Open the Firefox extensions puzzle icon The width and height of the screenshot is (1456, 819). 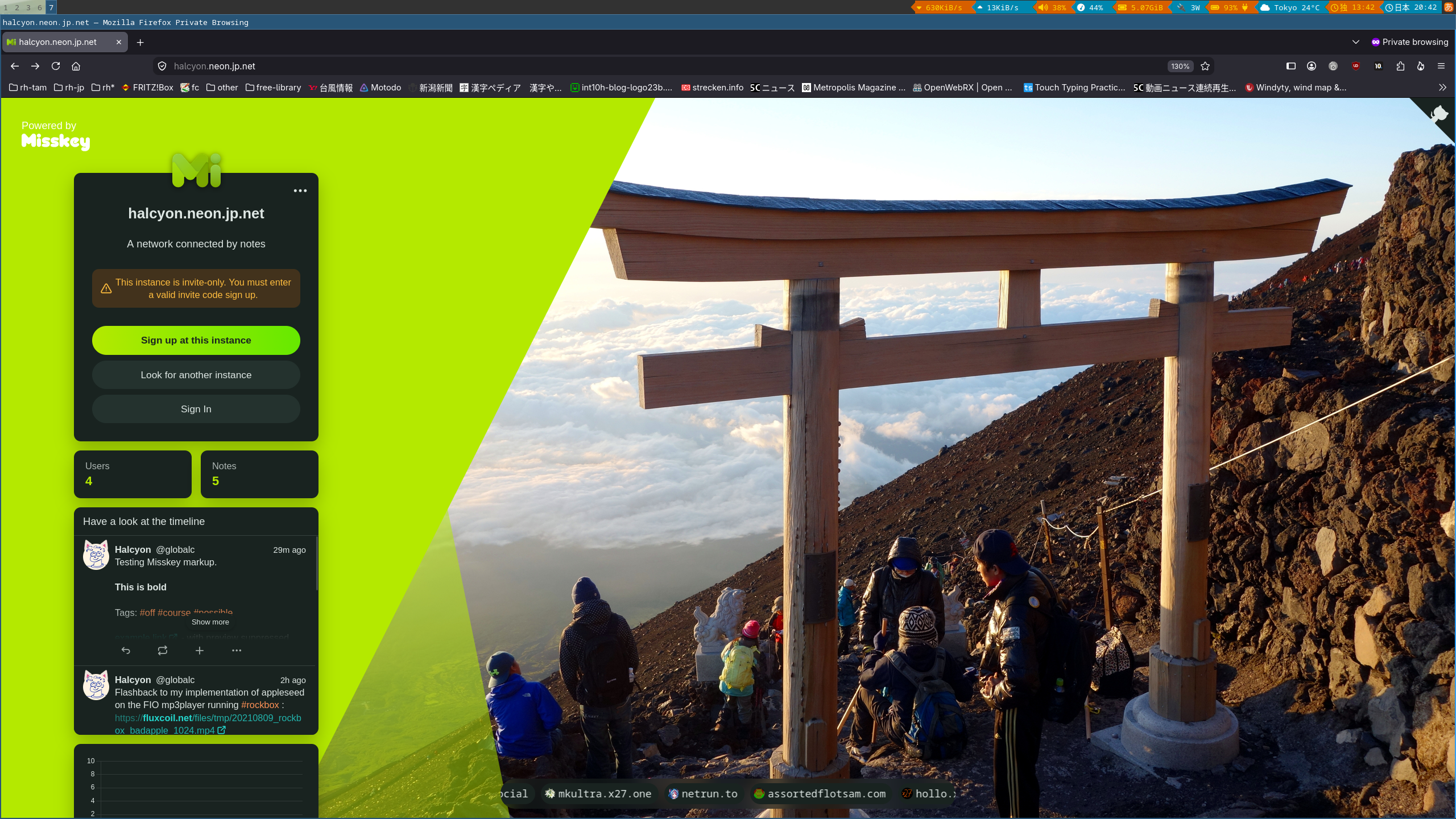click(1400, 66)
